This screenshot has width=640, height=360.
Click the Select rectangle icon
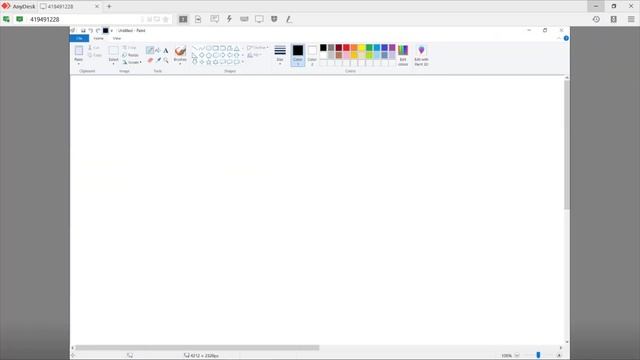click(x=113, y=51)
